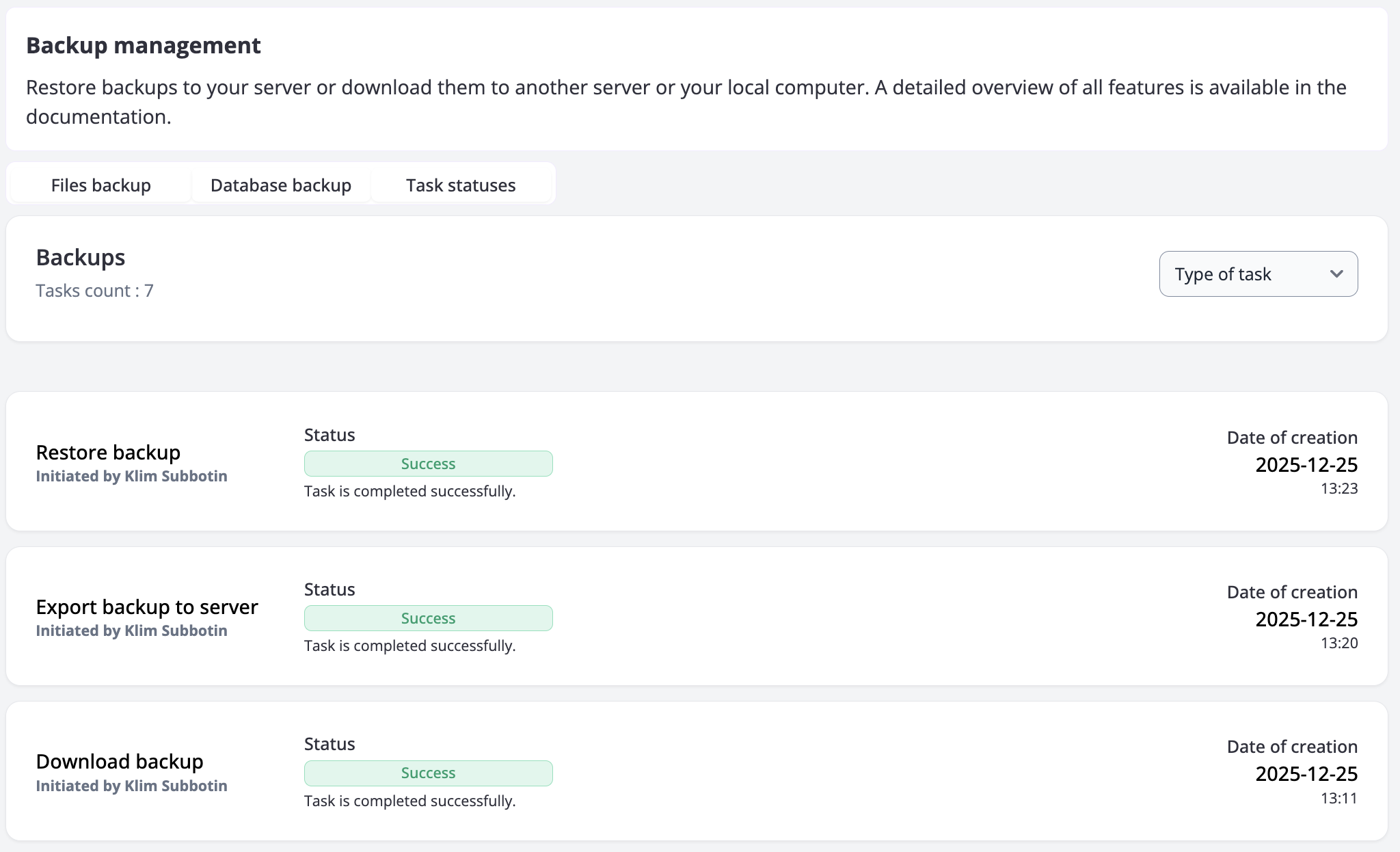
Task: Click Success badge on Download backup task
Action: tap(428, 773)
